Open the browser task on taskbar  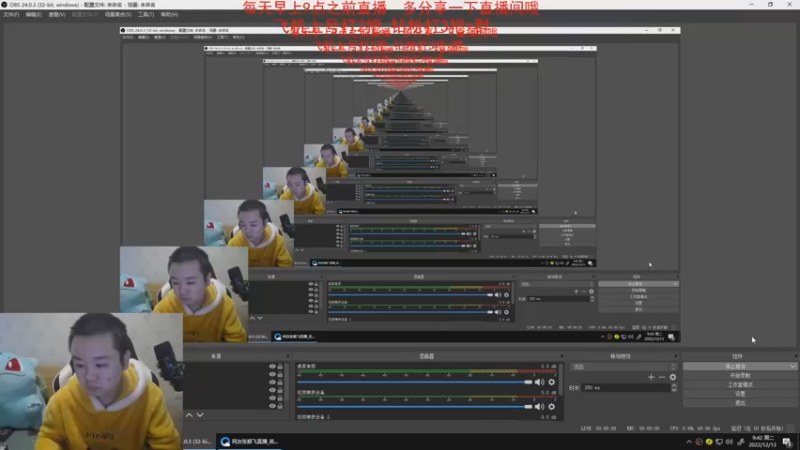pos(250,441)
